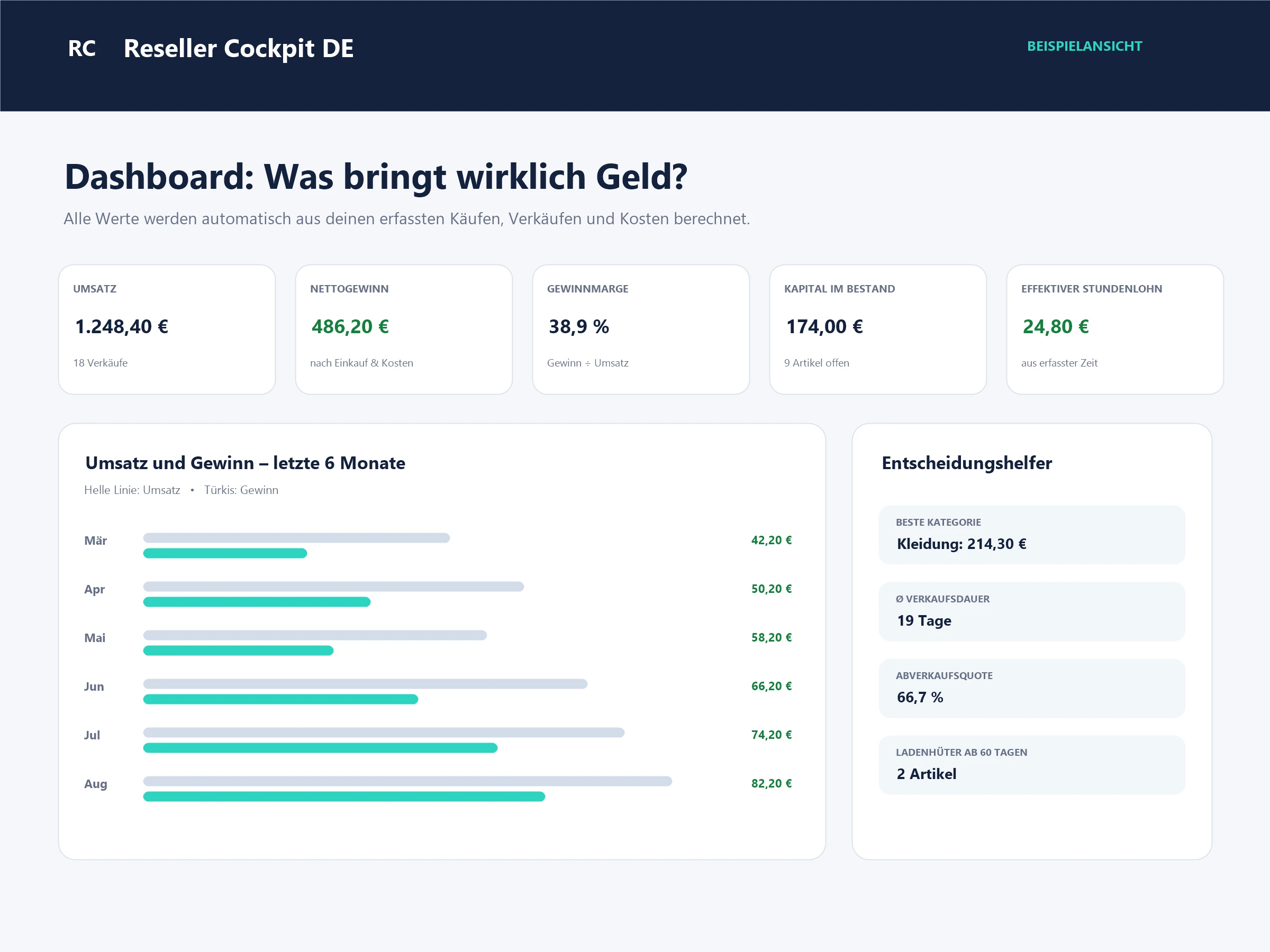Viewport: 1270px width, 952px height.
Task: Click the Apr month label
Action: point(94,589)
